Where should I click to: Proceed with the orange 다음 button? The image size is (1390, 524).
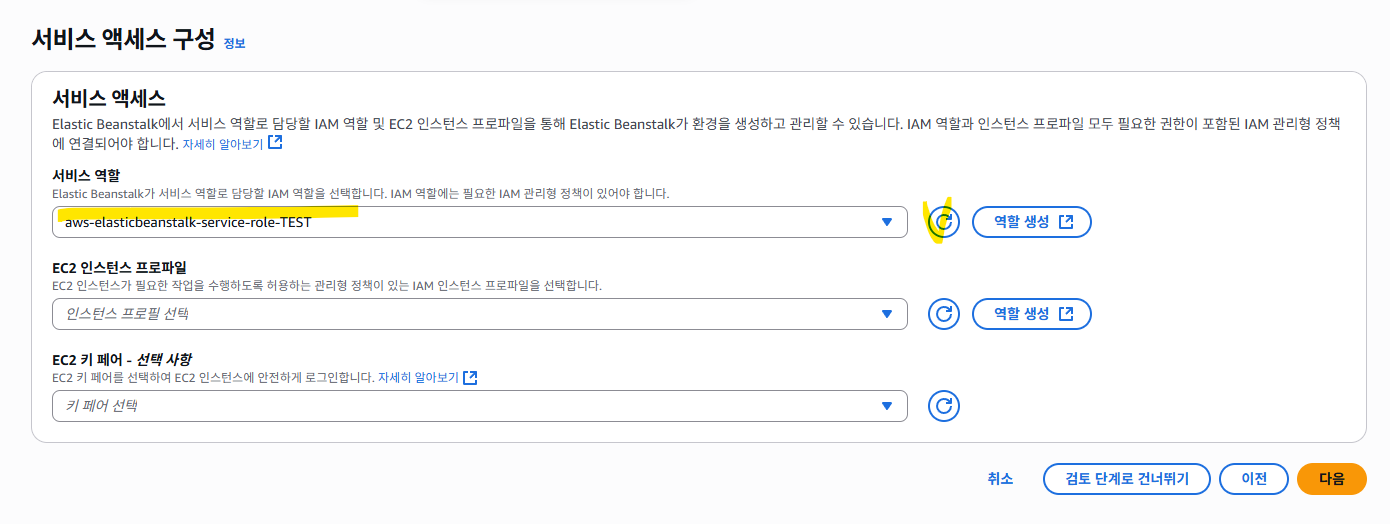[1332, 479]
